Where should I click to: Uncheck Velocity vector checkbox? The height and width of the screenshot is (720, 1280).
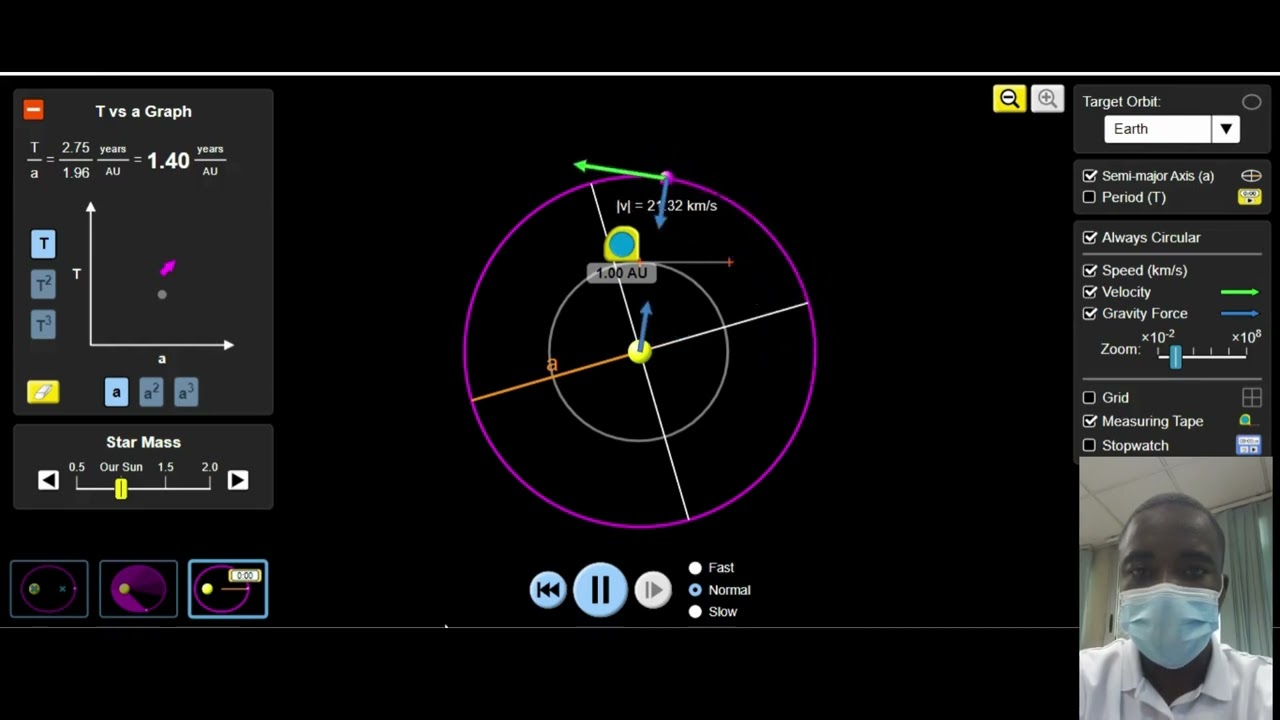[1090, 292]
